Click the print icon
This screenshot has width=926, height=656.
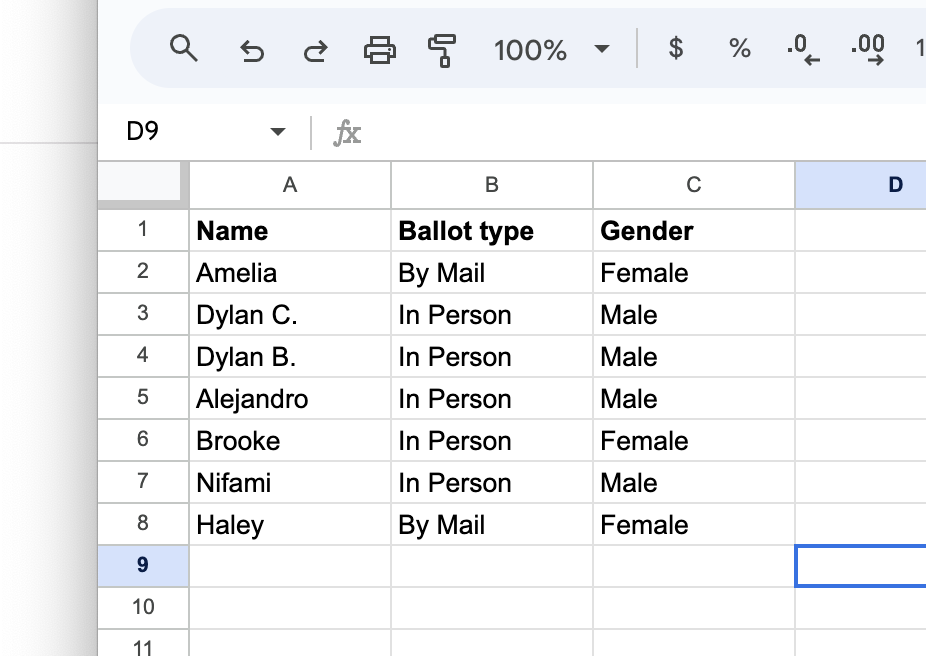(x=379, y=50)
